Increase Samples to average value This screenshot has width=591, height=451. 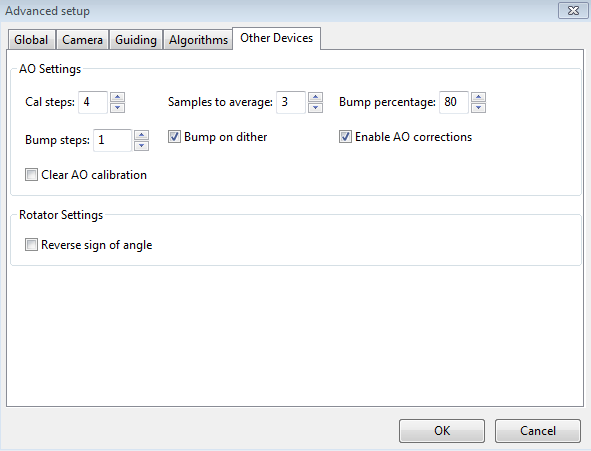(315, 97)
